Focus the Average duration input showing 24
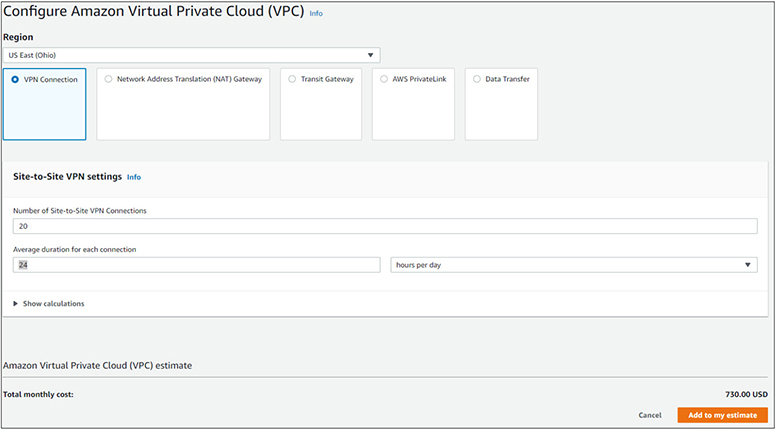Screen dimensions: 776x430 click(x=196, y=265)
